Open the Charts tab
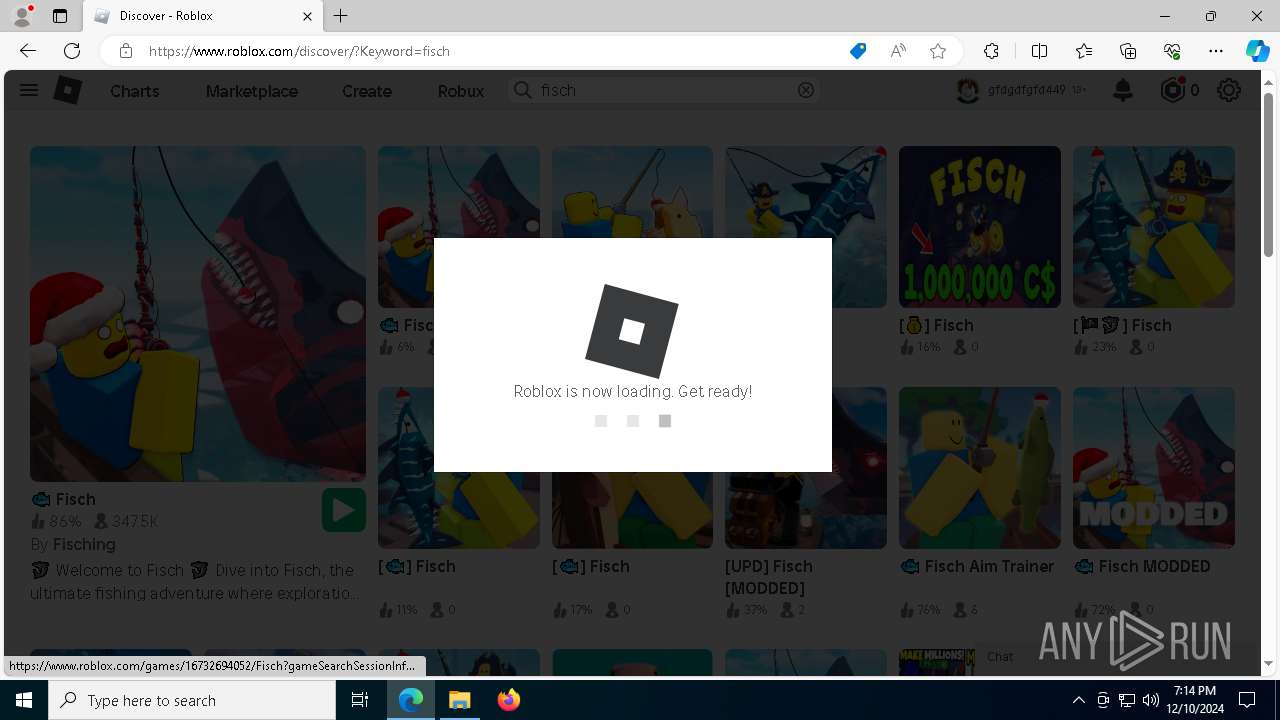This screenshot has height=720, width=1280. pyautogui.click(x=135, y=91)
